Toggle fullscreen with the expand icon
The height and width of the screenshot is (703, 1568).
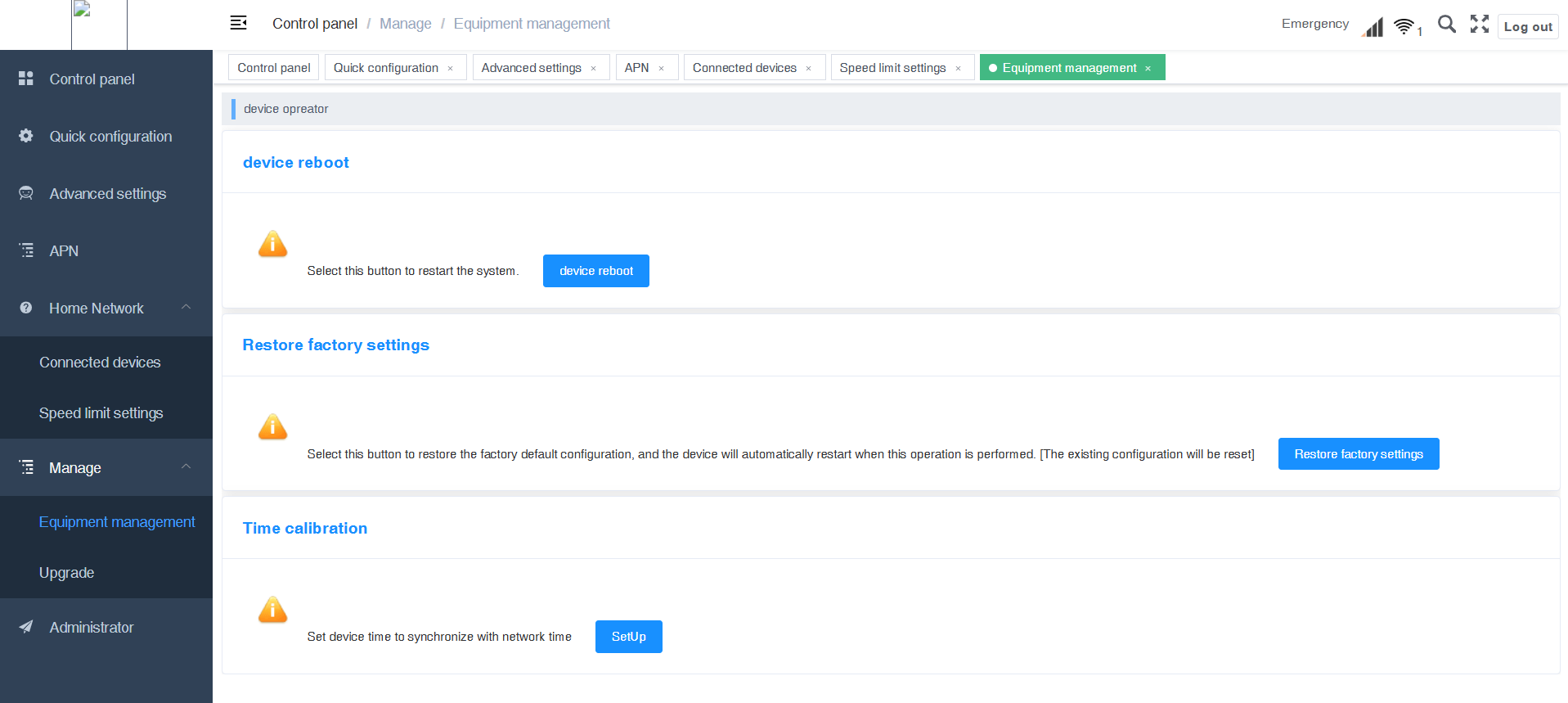[1479, 25]
